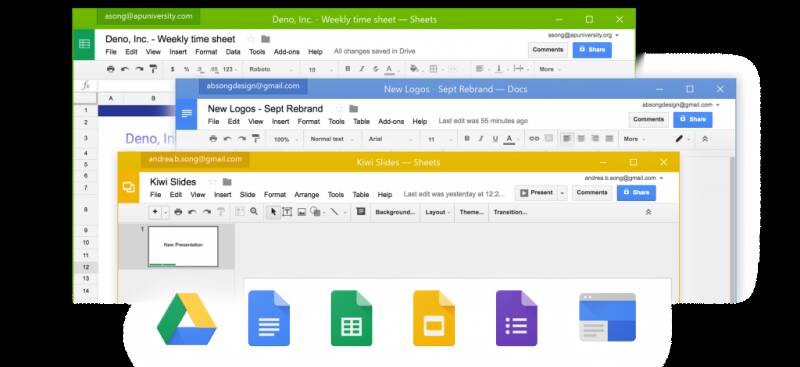Select paint format in the Sheets toolbar
800x367 pixels.
153,69
